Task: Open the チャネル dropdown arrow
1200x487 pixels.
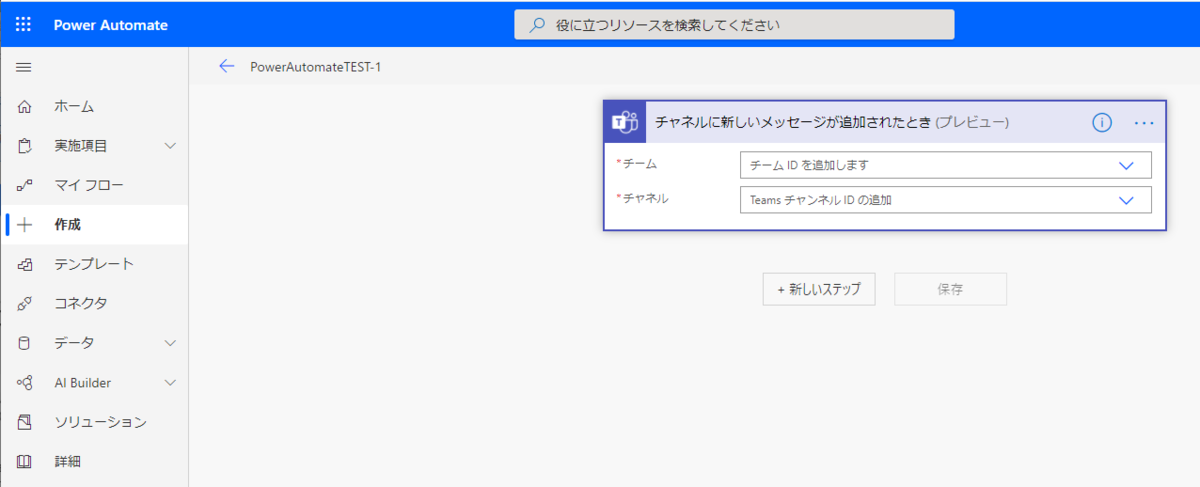Action: [x=1127, y=200]
